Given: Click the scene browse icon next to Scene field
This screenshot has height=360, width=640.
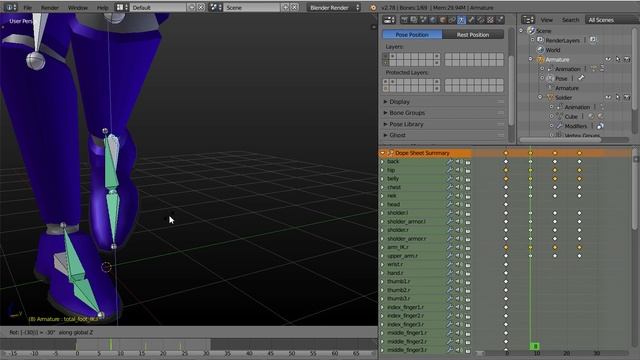Looking at the screenshot, I should (x=215, y=7).
